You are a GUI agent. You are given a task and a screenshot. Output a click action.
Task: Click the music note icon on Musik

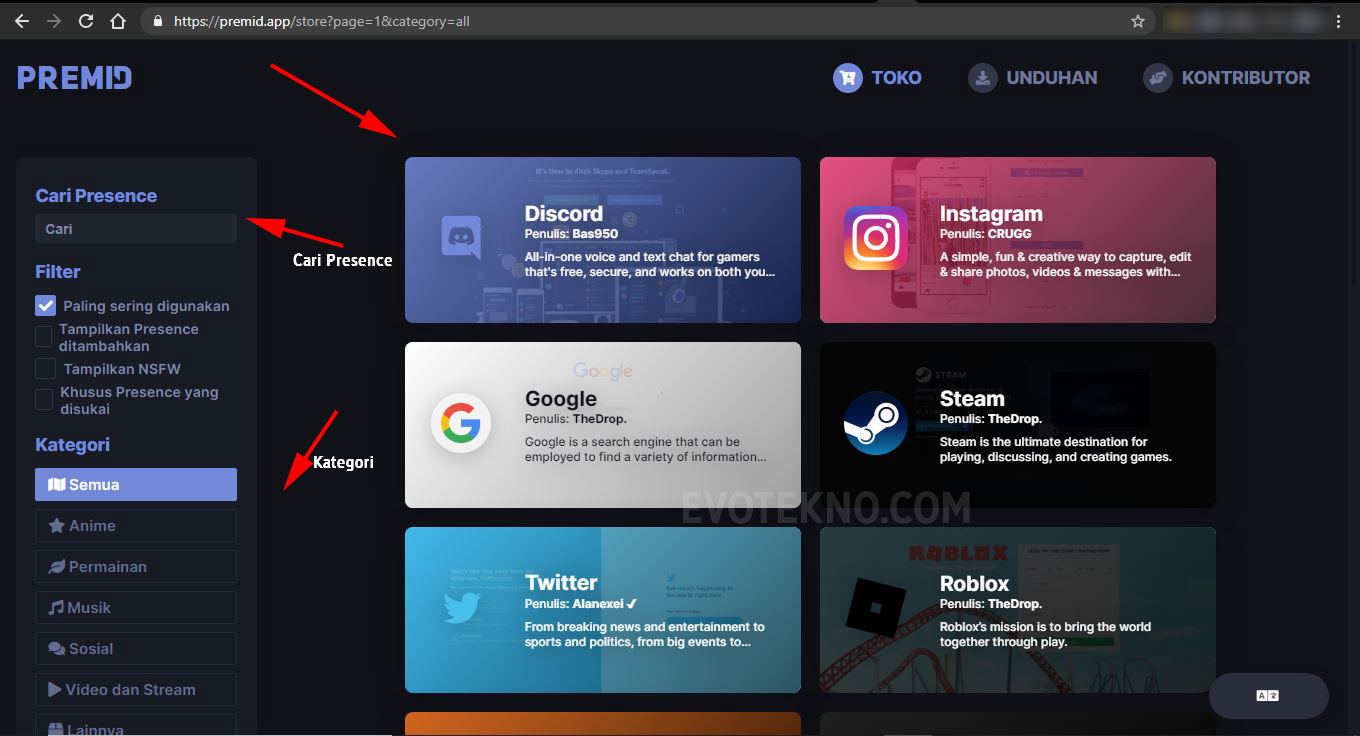click(56, 607)
